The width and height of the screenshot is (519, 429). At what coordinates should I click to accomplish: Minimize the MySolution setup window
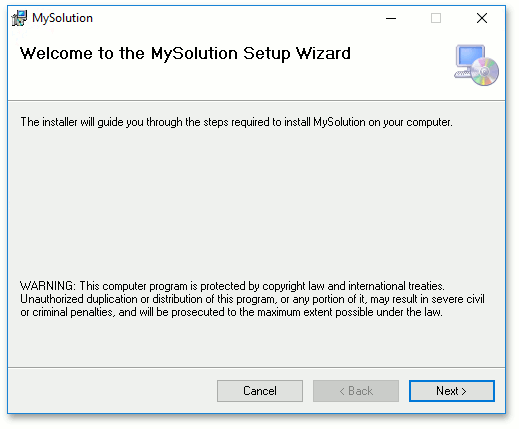pyautogui.click(x=391, y=18)
